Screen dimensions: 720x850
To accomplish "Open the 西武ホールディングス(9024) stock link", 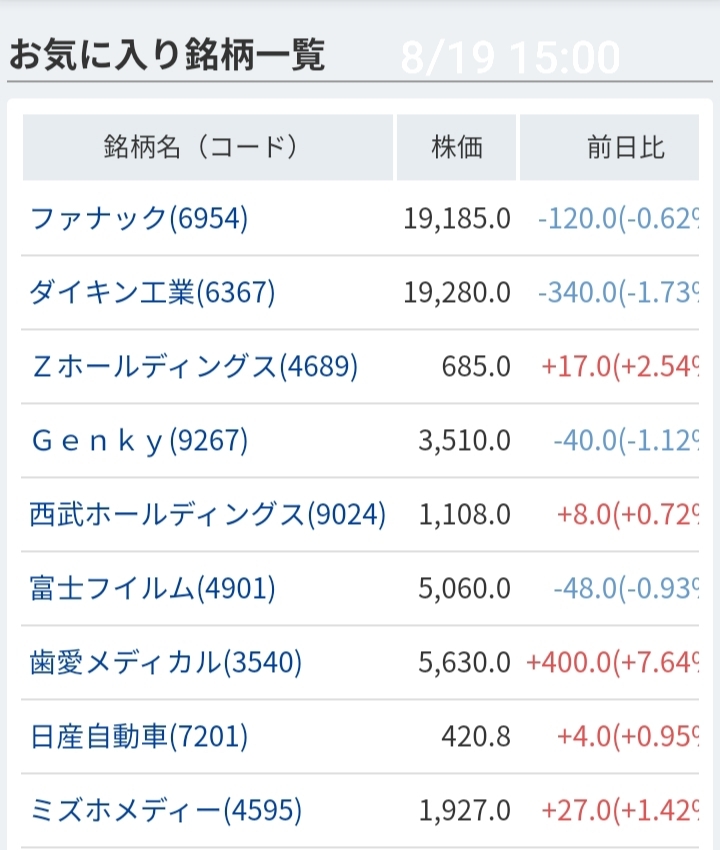I will click(x=208, y=514).
